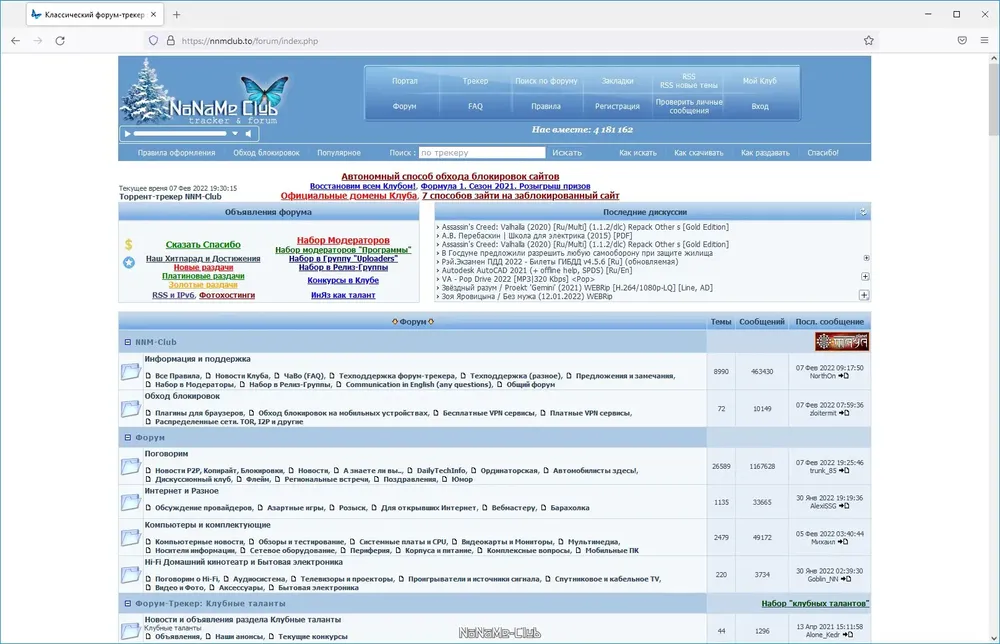This screenshot has height=644, width=1000.
Task: Click the Вход login link
Action: tap(760, 106)
